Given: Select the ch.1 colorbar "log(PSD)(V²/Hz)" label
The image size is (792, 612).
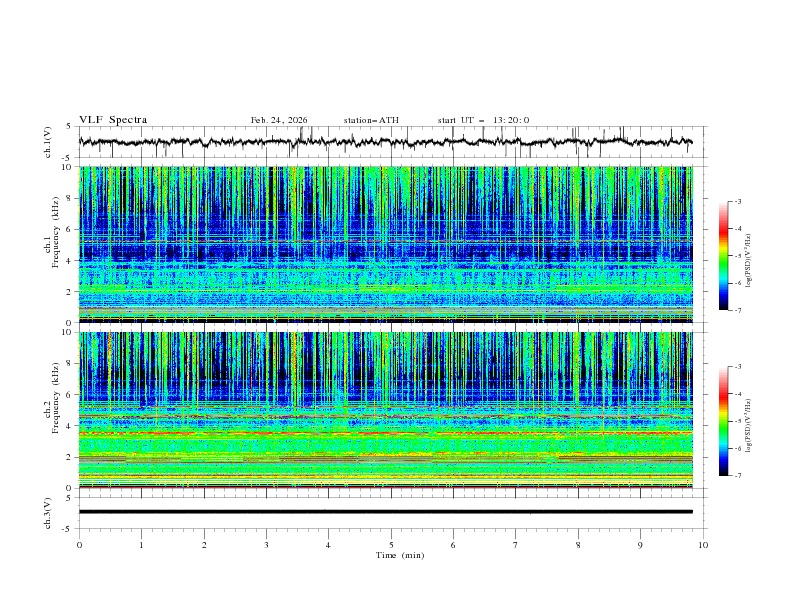Looking at the screenshot, I should click(x=748, y=261).
